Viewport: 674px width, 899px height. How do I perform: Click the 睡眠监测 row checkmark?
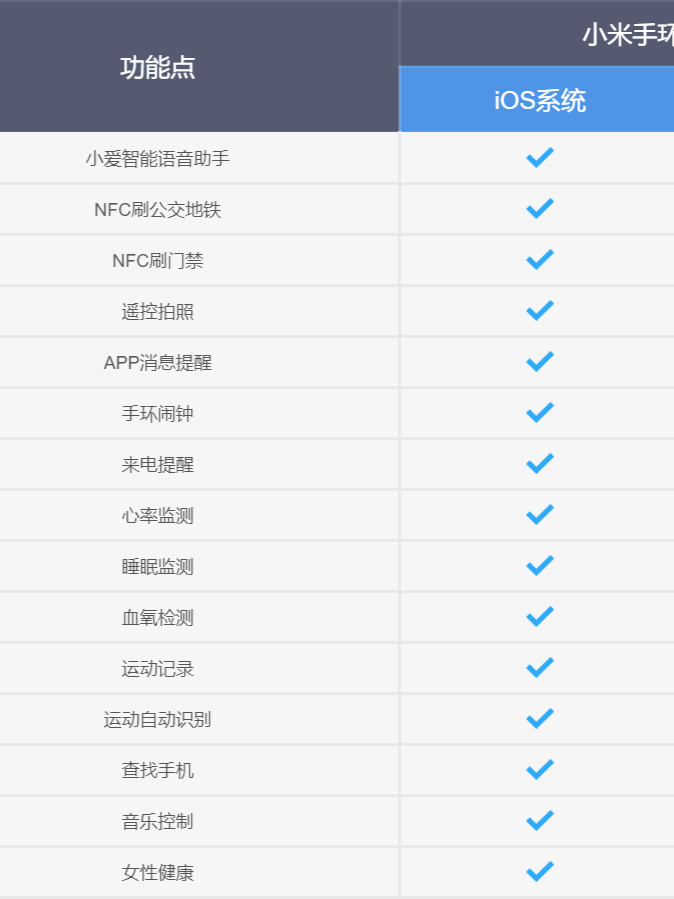tap(539, 566)
